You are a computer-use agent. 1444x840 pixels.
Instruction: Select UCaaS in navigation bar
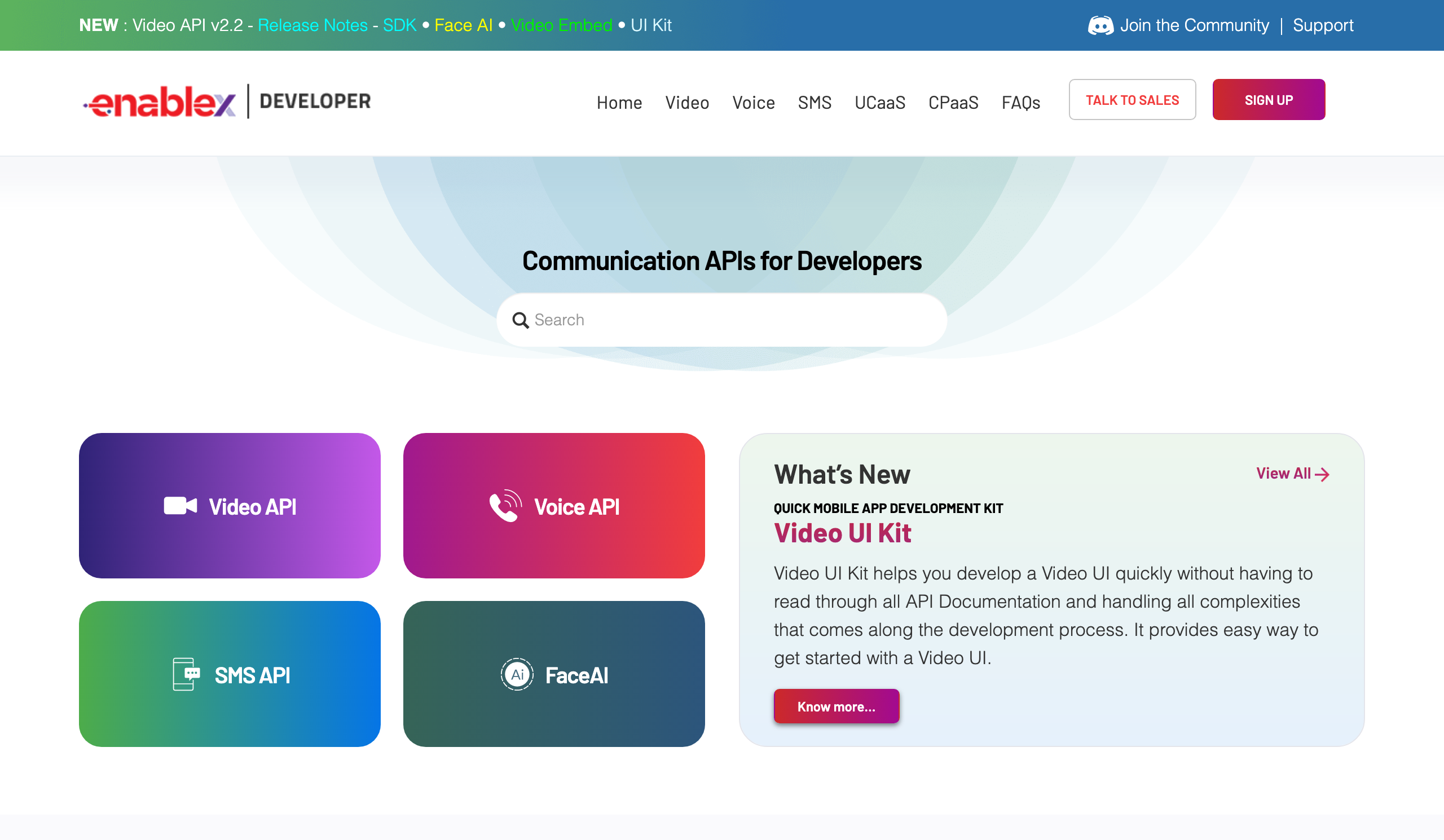(879, 103)
